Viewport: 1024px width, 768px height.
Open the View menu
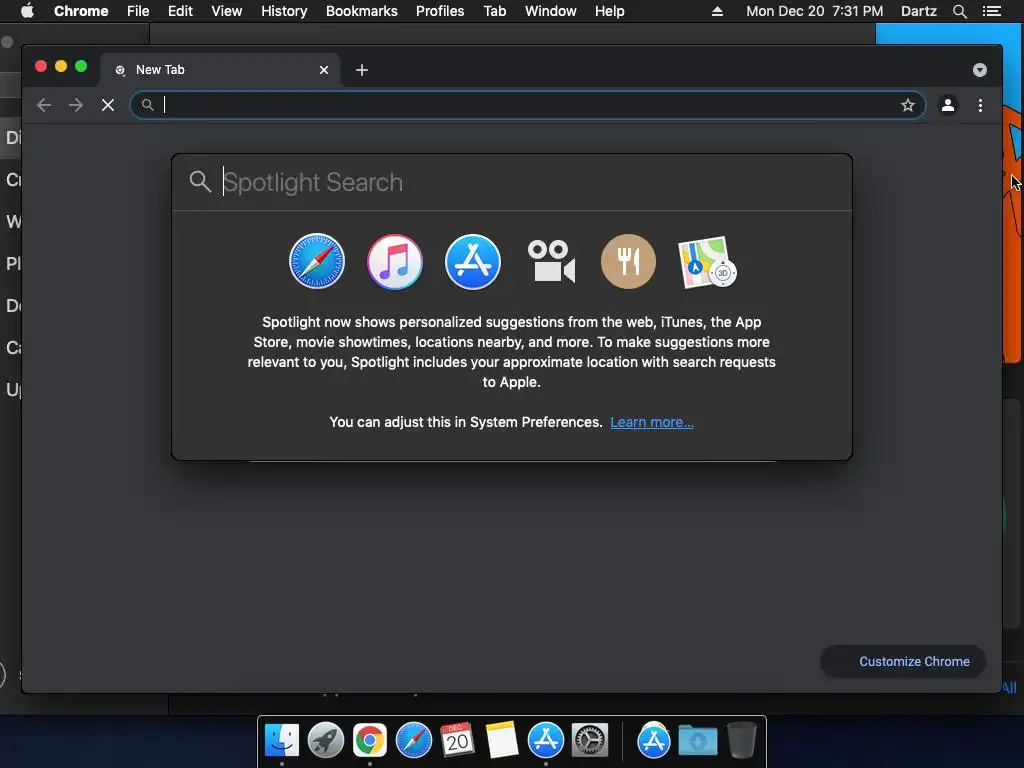click(227, 11)
